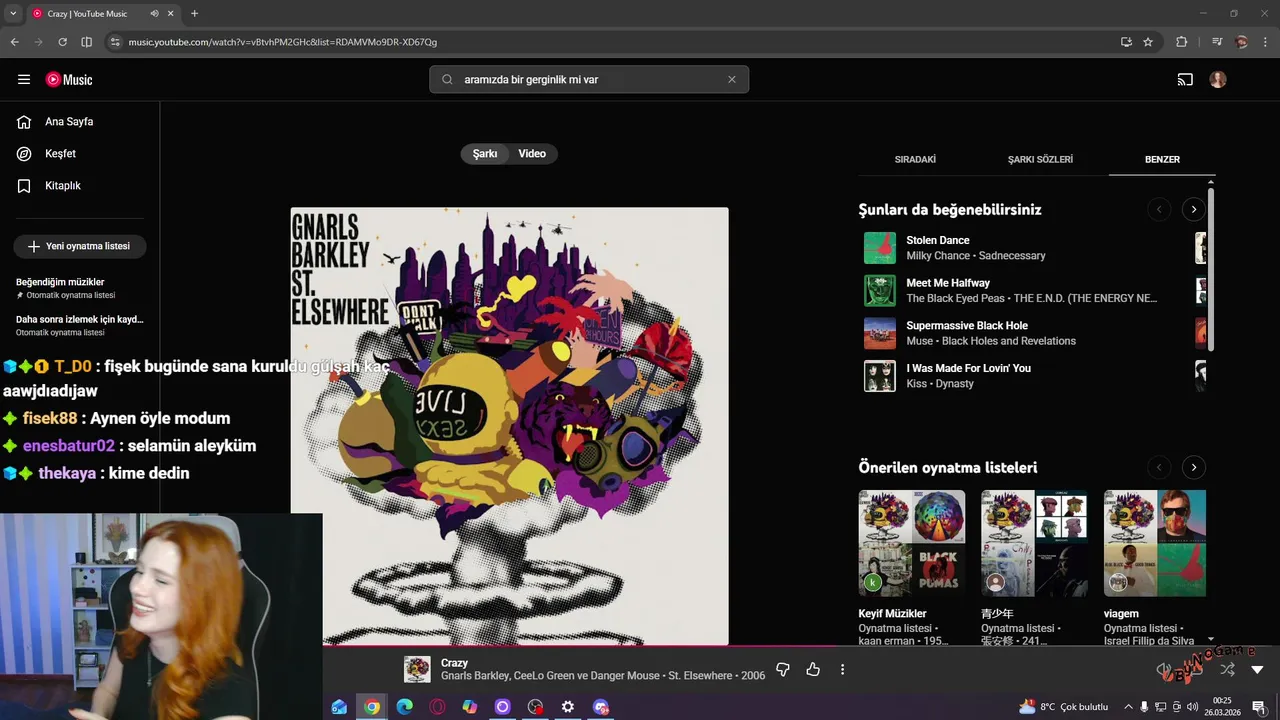Open Microsoft Edge from taskbar

coord(404,707)
